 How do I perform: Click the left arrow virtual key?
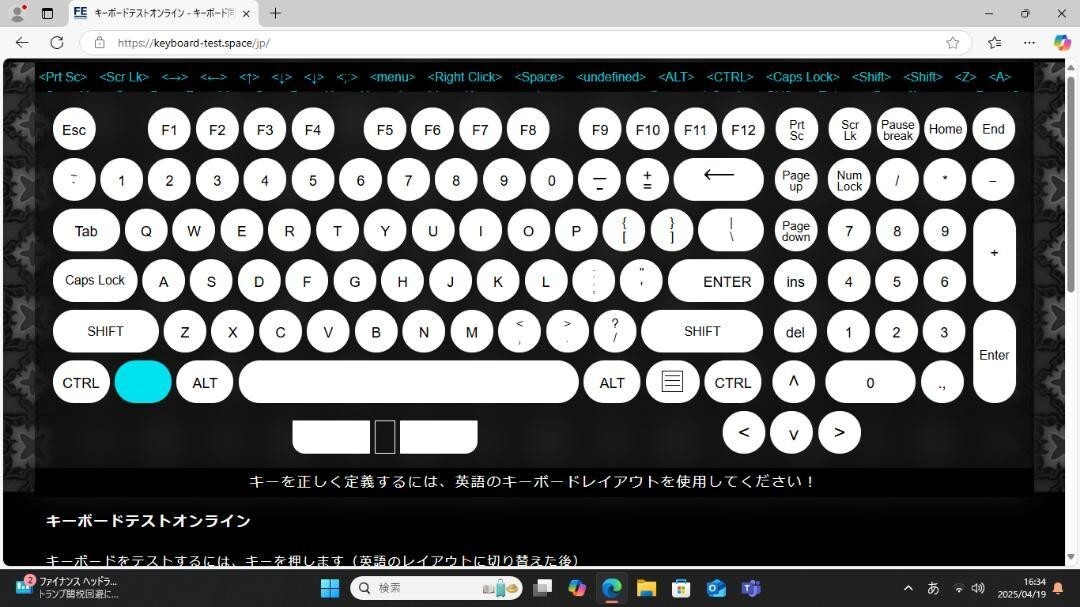point(743,433)
